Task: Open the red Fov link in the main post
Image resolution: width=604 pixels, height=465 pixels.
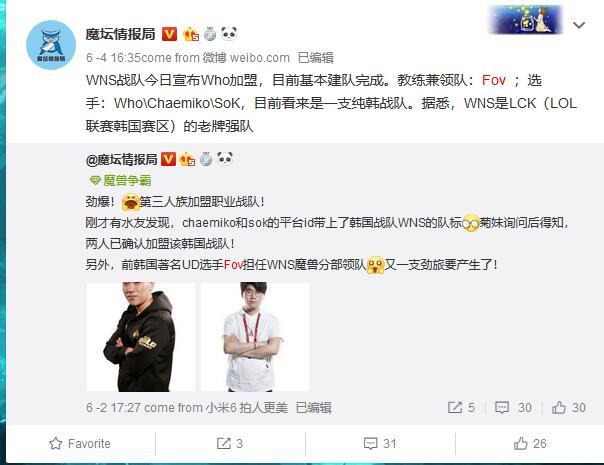Action: click(x=493, y=80)
